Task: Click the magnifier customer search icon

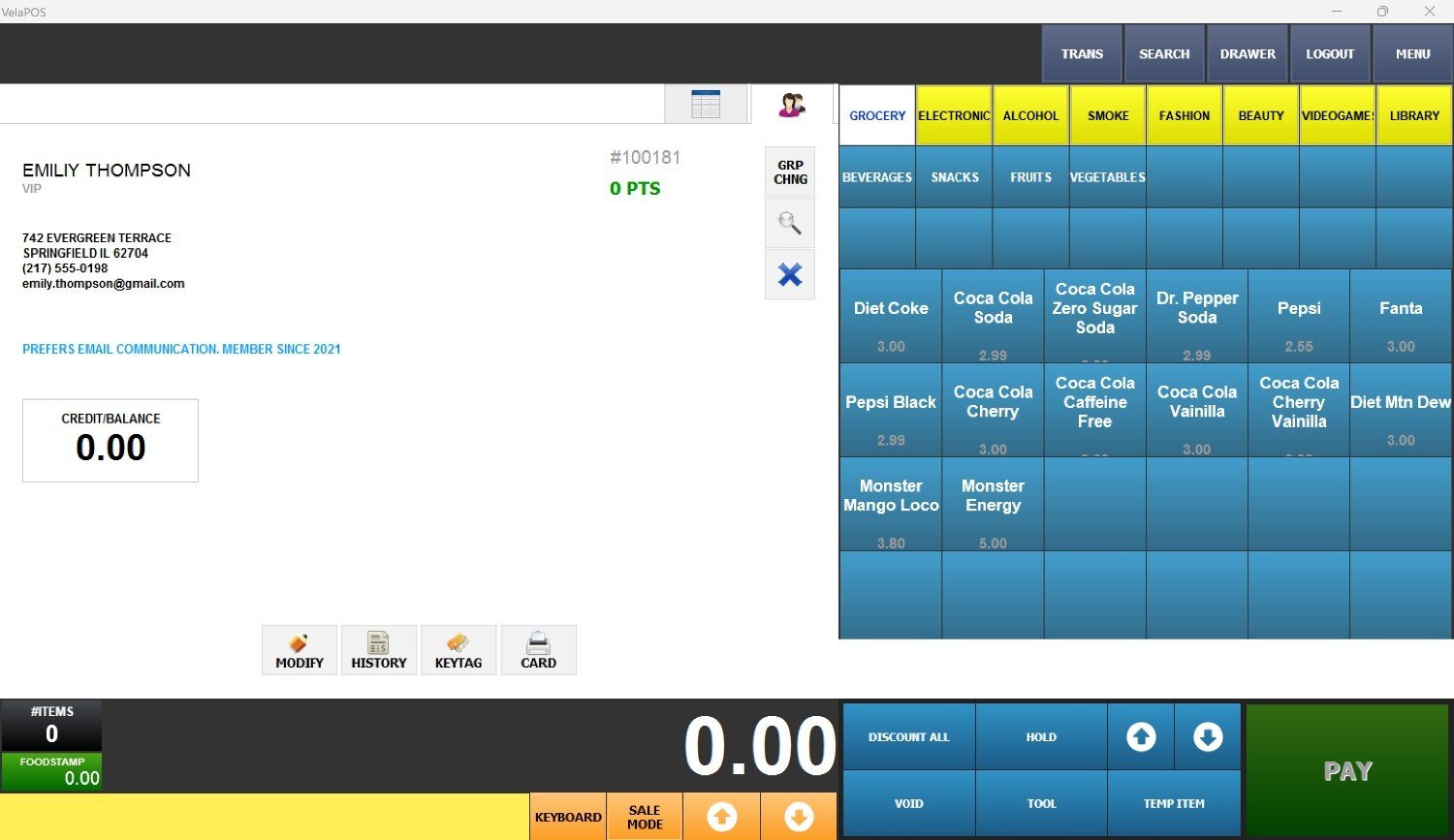Action: tap(790, 224)
